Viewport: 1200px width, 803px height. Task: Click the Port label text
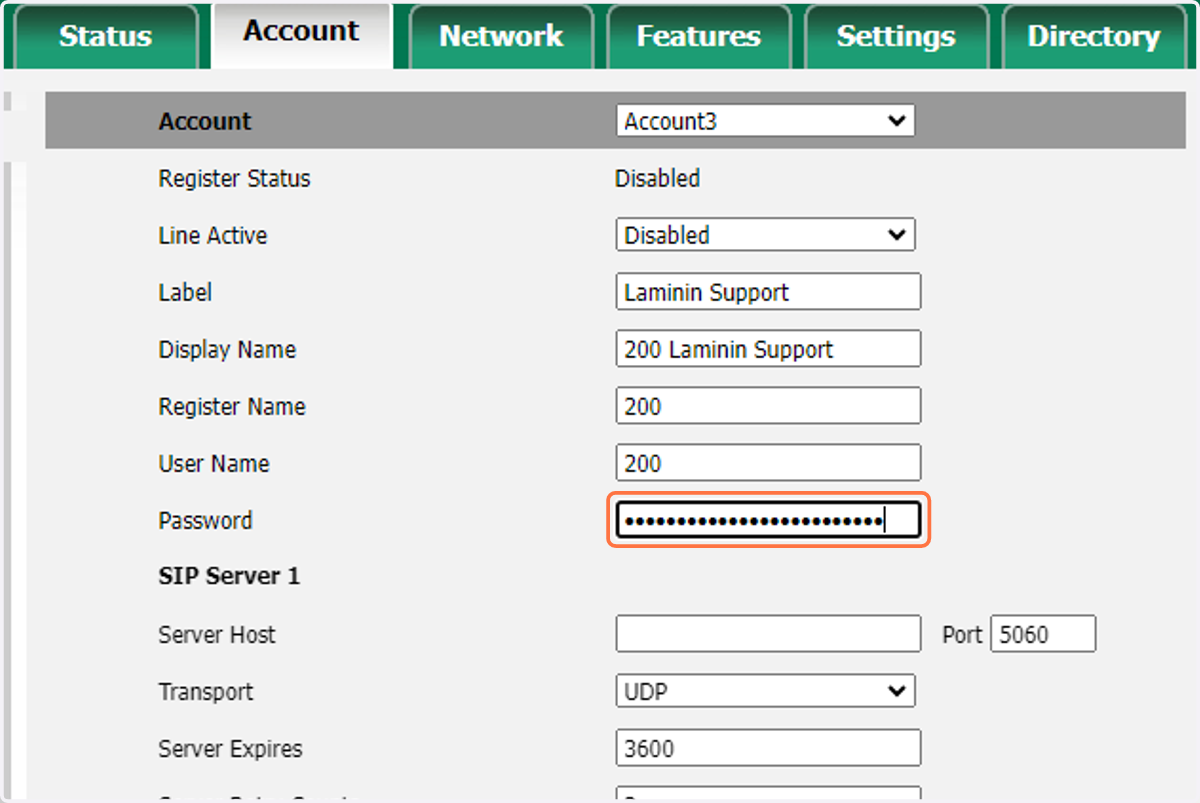point(962,635)
